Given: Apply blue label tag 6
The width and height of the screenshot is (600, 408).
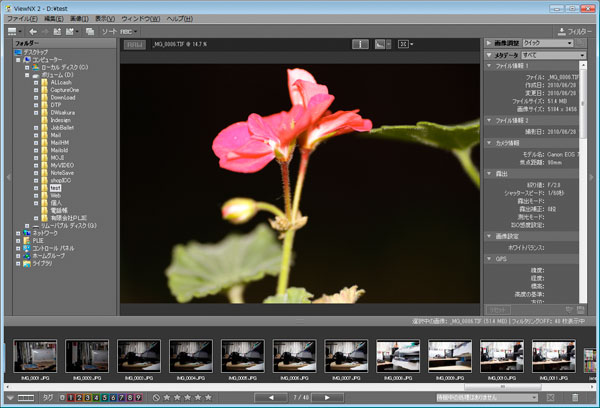Looking at the screenshot, I should click(113, 398).
